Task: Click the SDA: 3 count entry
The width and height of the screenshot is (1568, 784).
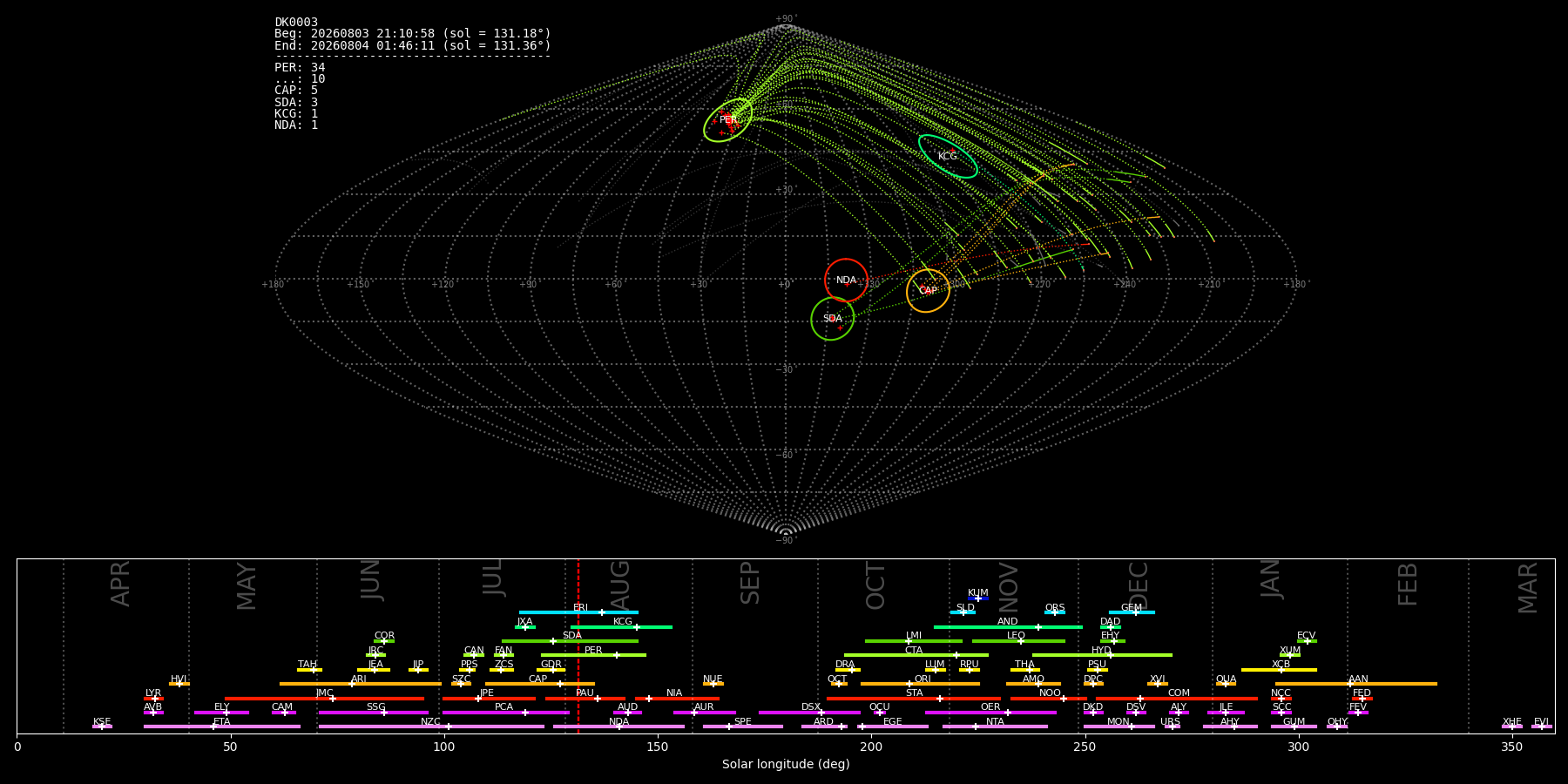Action: pos(296,103)
